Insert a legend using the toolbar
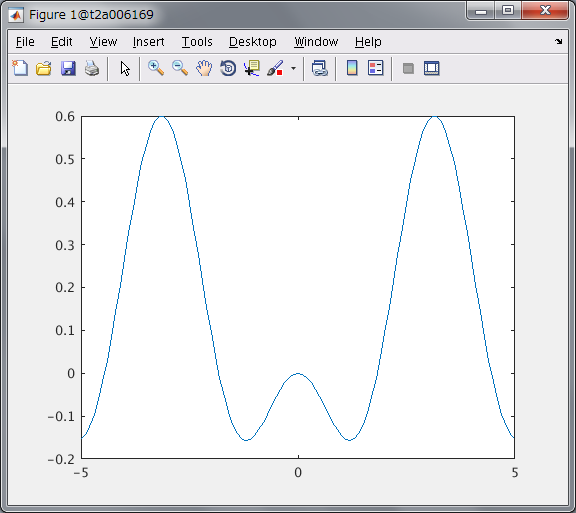This screenshot has width=576, height=513. [x=375, y=68]
